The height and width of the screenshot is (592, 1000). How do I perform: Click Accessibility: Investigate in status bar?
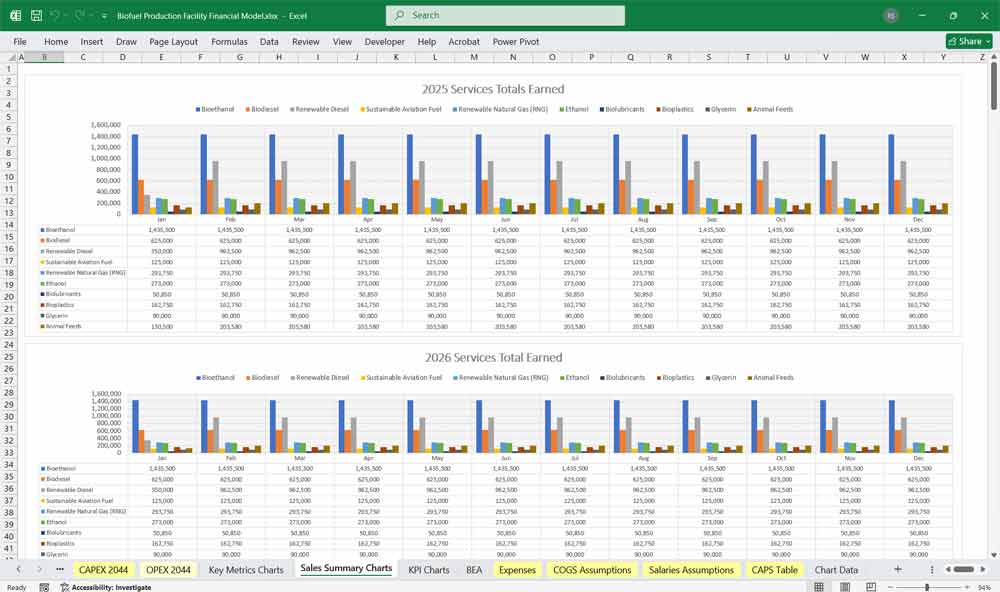109,587
